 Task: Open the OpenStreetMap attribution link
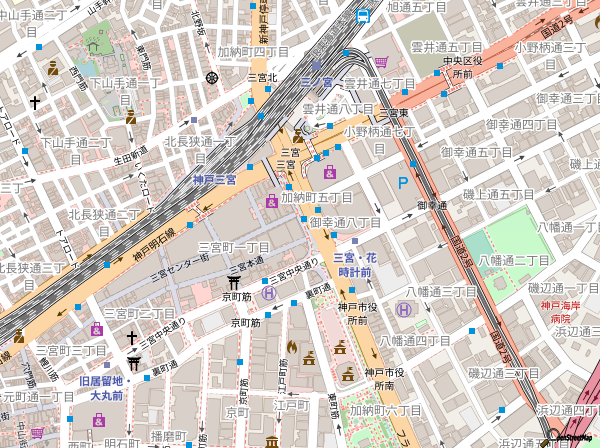click(x=576, y=437)
